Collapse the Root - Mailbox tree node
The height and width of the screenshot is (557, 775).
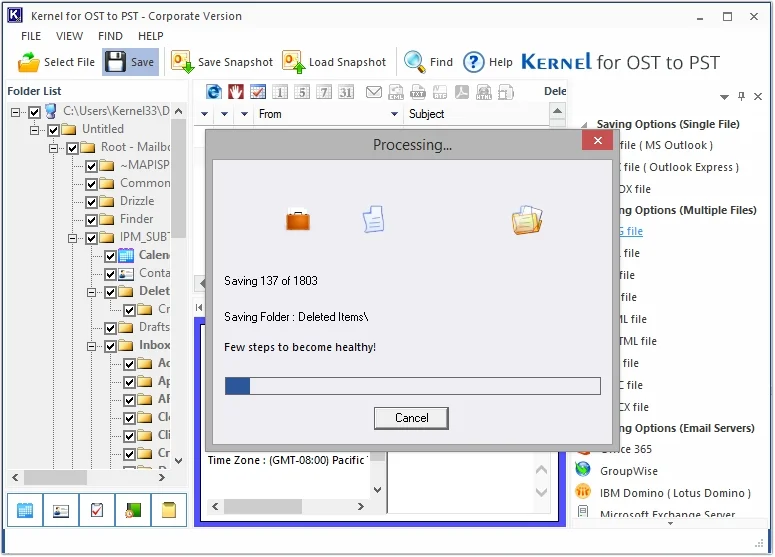[53, 148]
